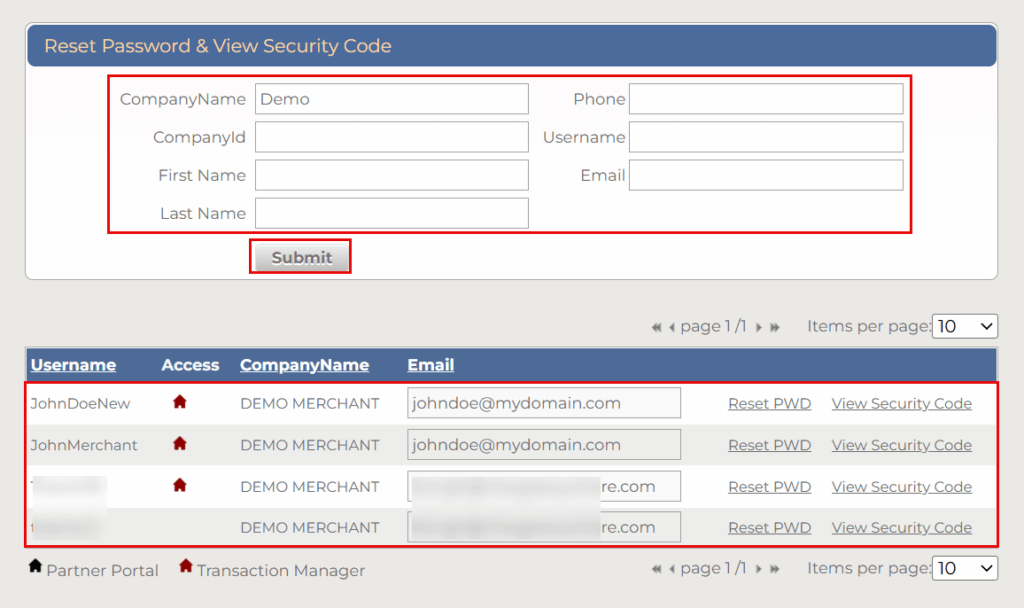Focus the CompanyId input field
Viewport: 1024px width, 608px height.
coord(391,137)
